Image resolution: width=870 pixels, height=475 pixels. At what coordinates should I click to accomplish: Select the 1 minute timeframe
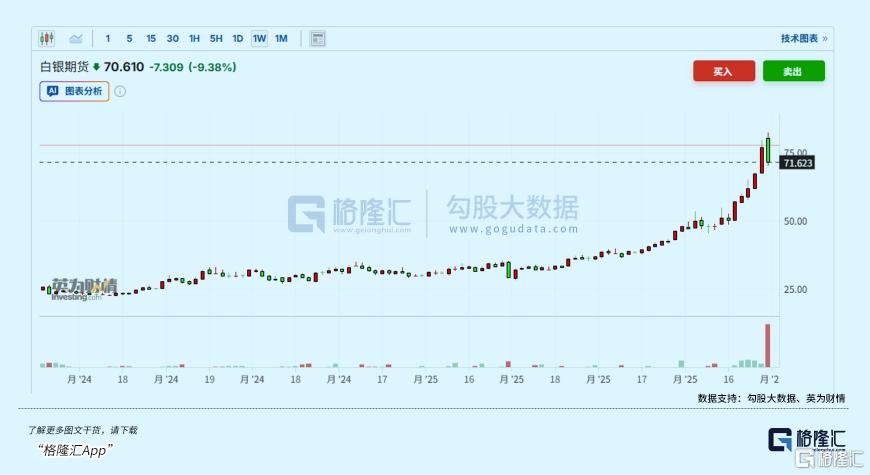108,39
